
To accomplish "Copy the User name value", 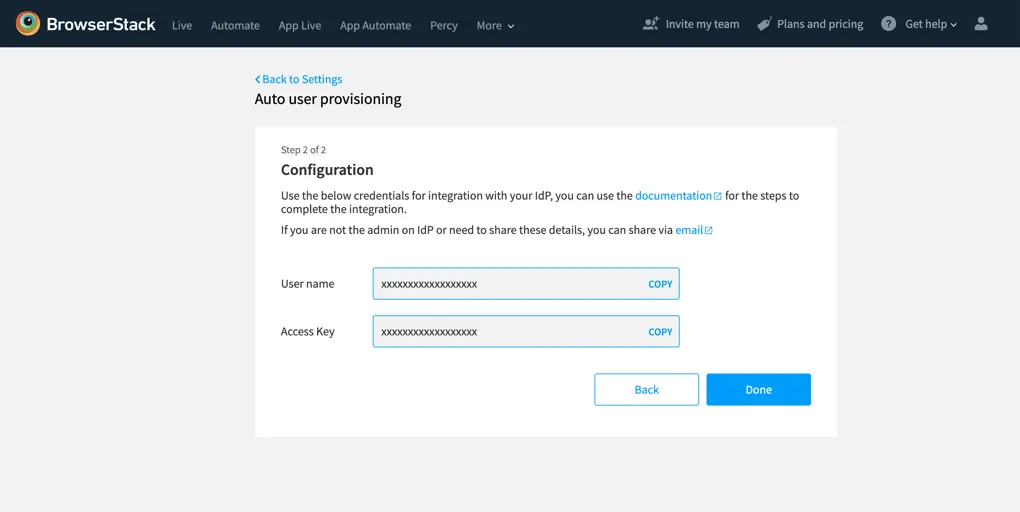I will point(660,284).
